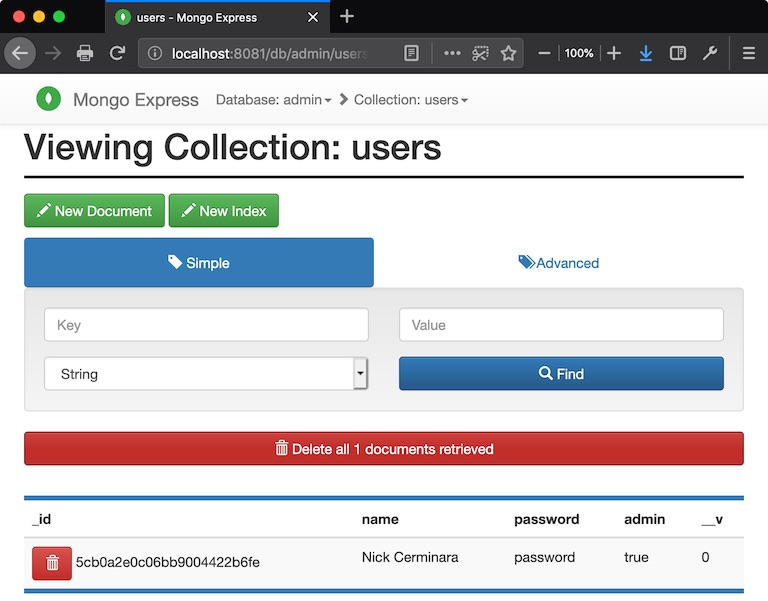View site information icon in address bar
This screenshot has height=601, width=768.
(x=155, y=53)
